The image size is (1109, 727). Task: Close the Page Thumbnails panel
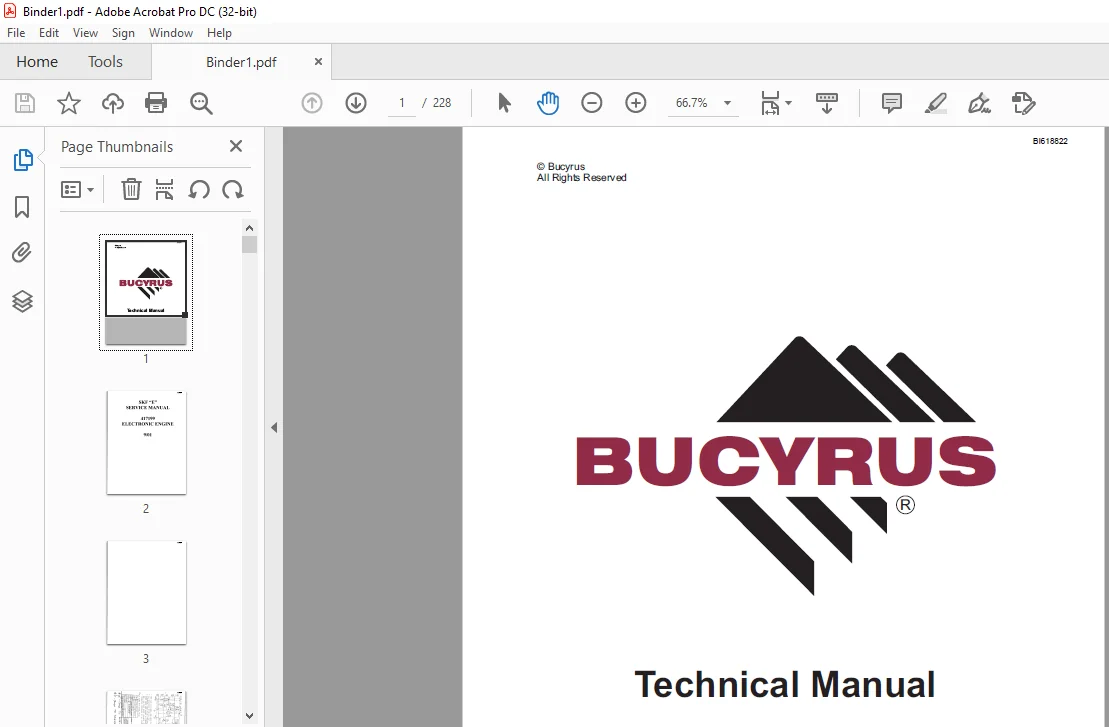(x=236, y=146)
